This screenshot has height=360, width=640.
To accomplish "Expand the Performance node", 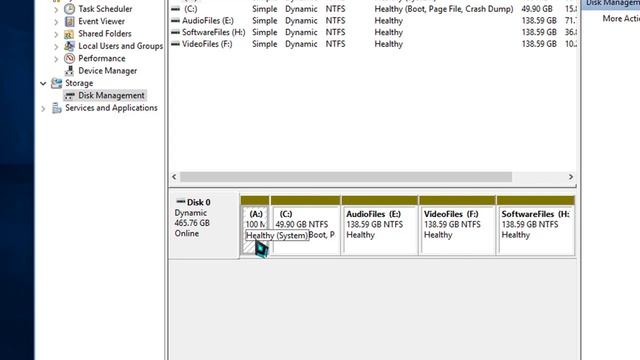I will click(56, 59).
